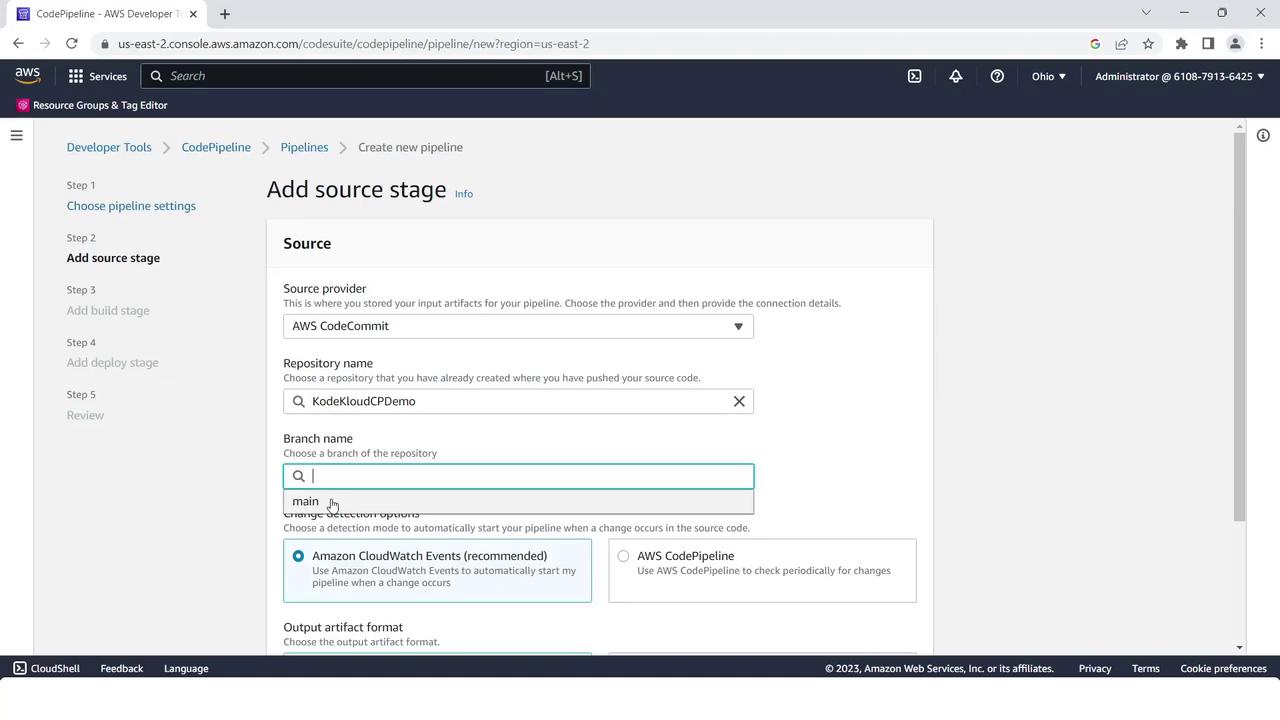Image resolution: width=1280 pixels, height=720 pixels.
Task: Select Amazon CloudWatch Events radio option
Action: [298, 556]
